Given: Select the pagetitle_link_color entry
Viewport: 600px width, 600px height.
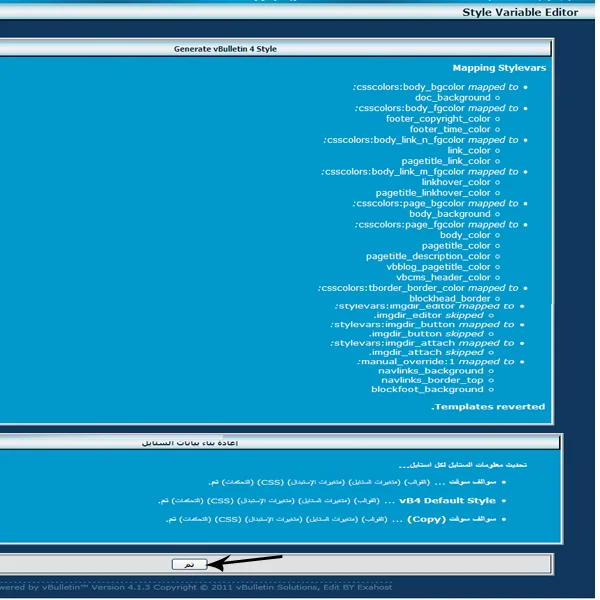Looking at the screenshot, I should [446, 161].
